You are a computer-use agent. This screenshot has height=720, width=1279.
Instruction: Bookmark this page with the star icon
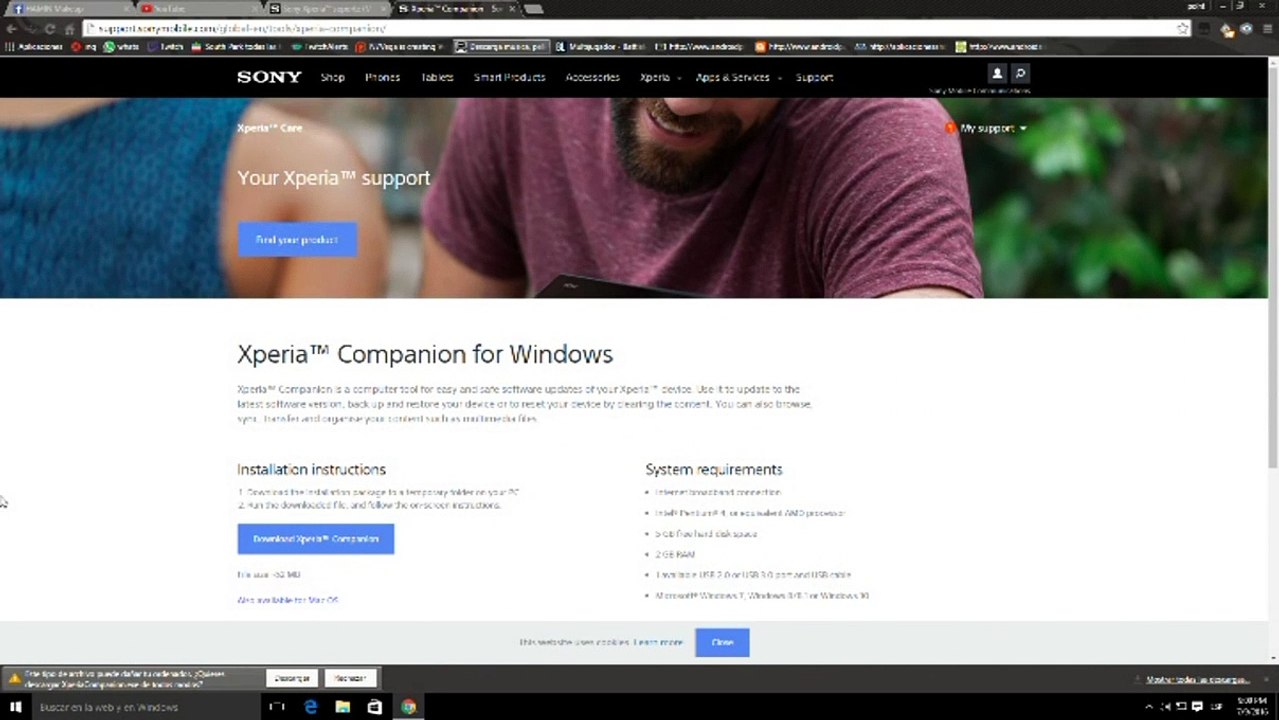1183,29
